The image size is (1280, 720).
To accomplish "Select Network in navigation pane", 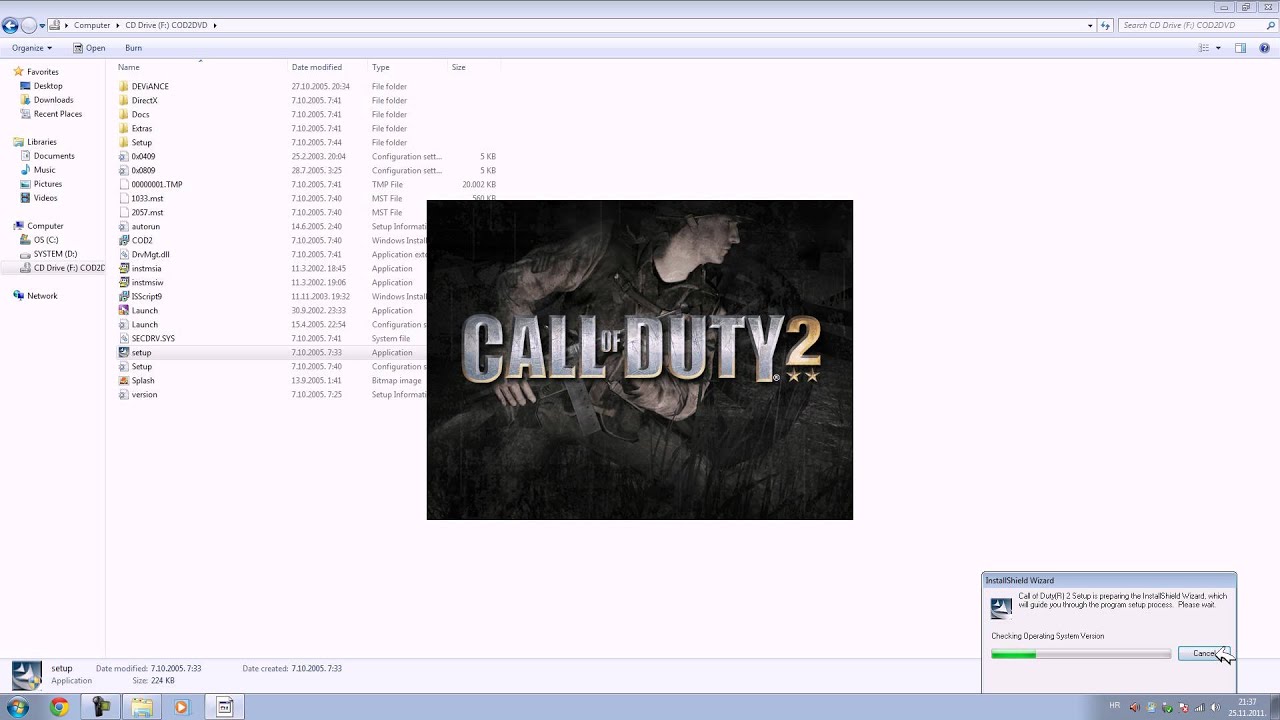I will 42,296.
